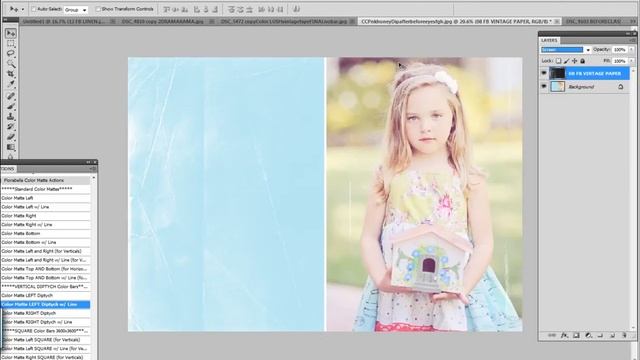Enable the Auto-Select checkbox
The height and width of the screenshot is (360, 640).
[34, 9]
